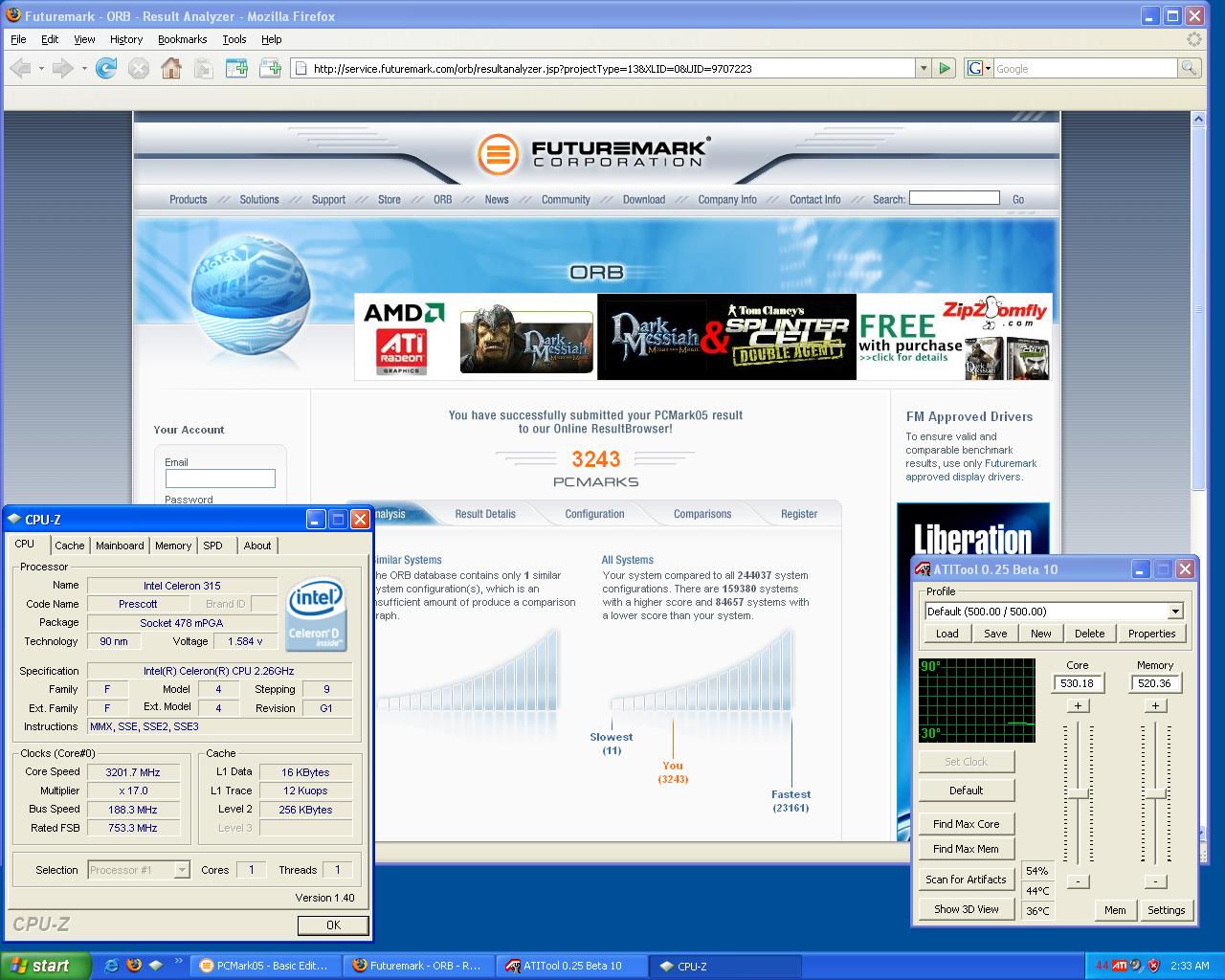Click OK in CPU-Z window
Image resolution: width=1225 pixels, height=980 pixels.
point(333,924)
